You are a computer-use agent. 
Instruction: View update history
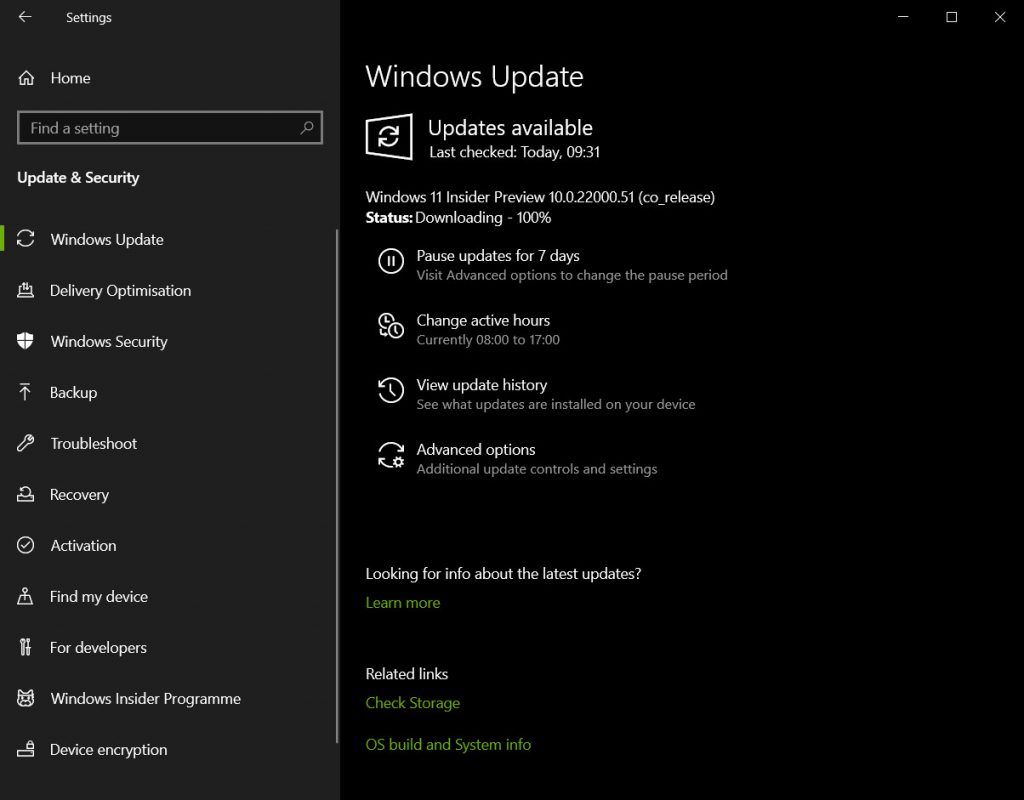(481, 385)
